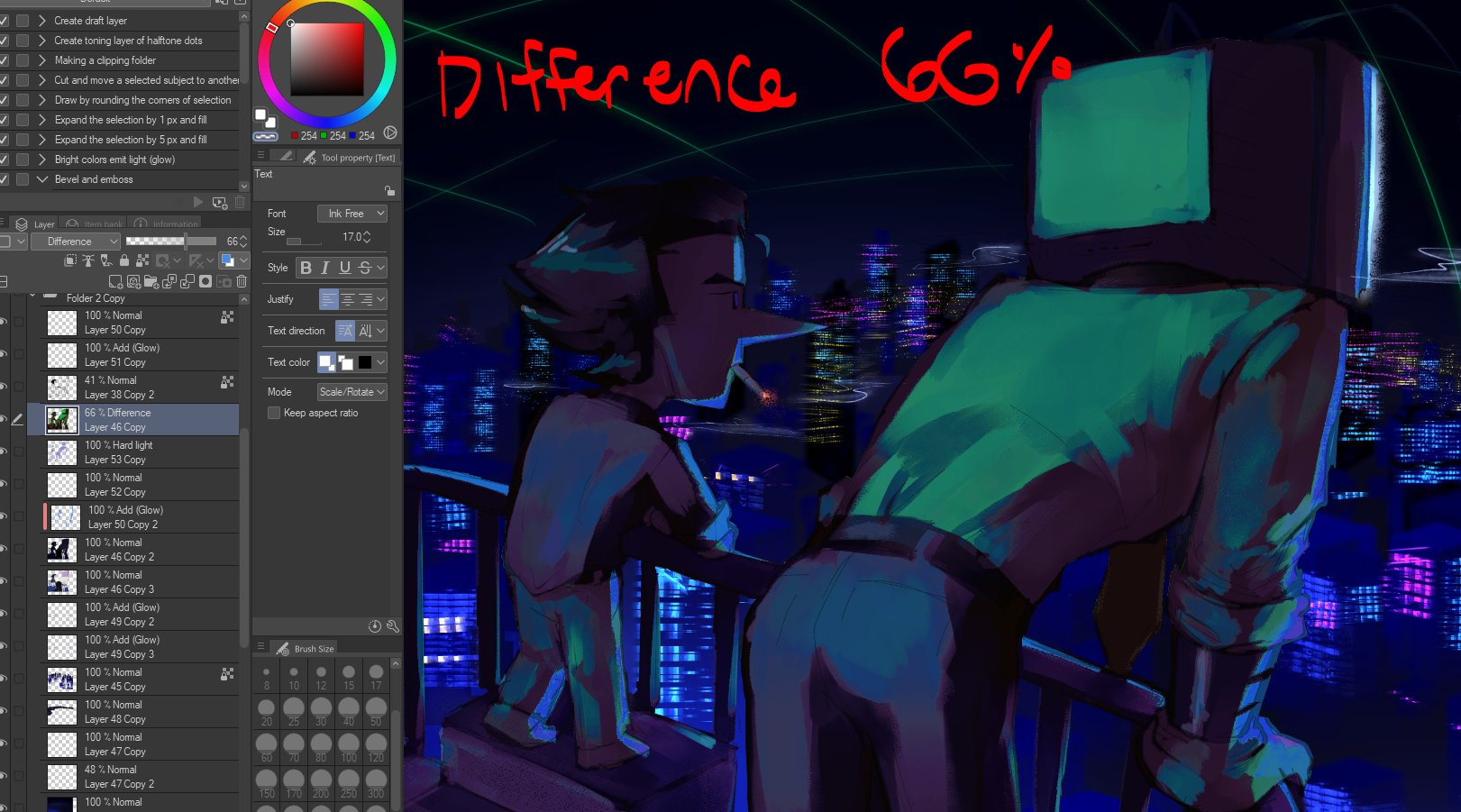Click the Lock Layer padlock icon

click(x=124, y=260)
